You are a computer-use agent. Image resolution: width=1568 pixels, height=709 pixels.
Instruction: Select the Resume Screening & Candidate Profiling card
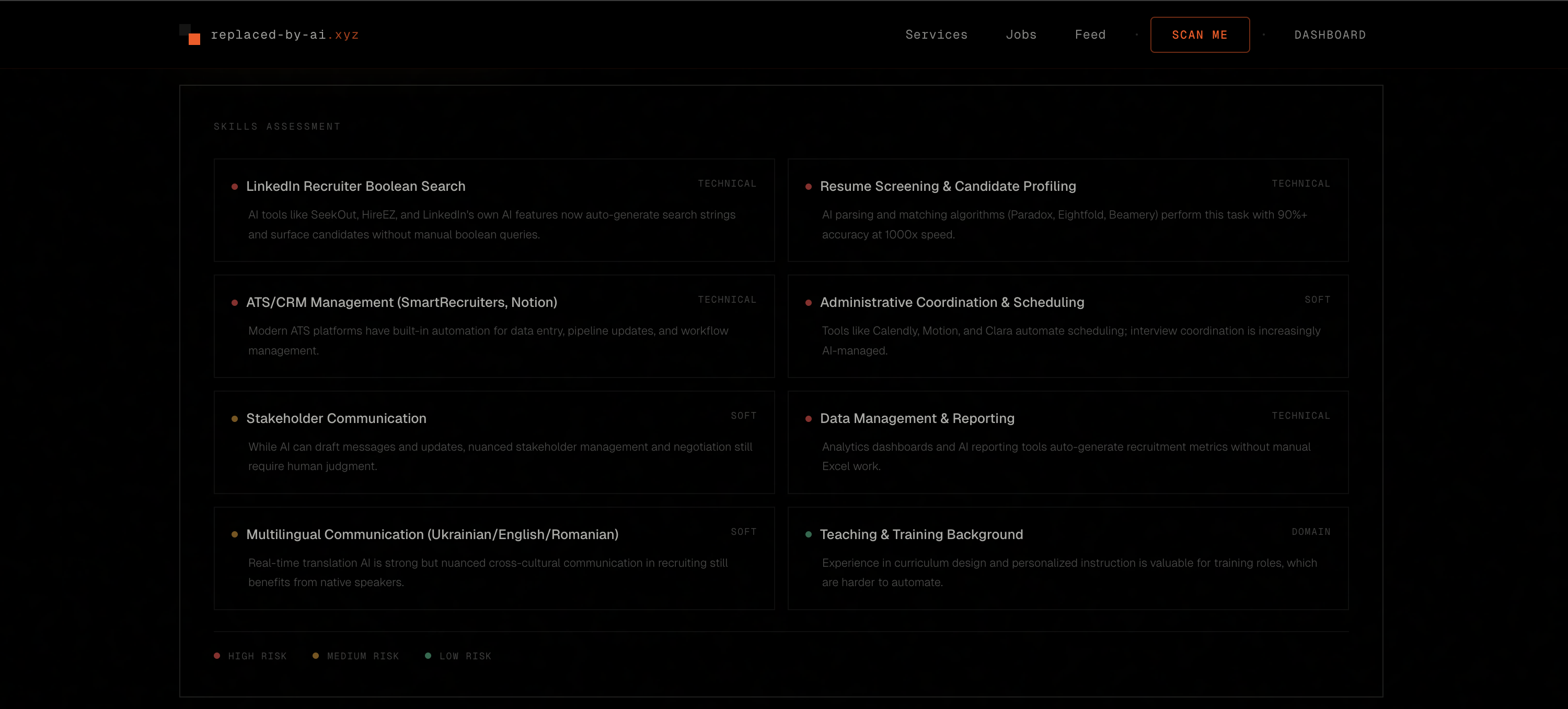coord(1068,210)
